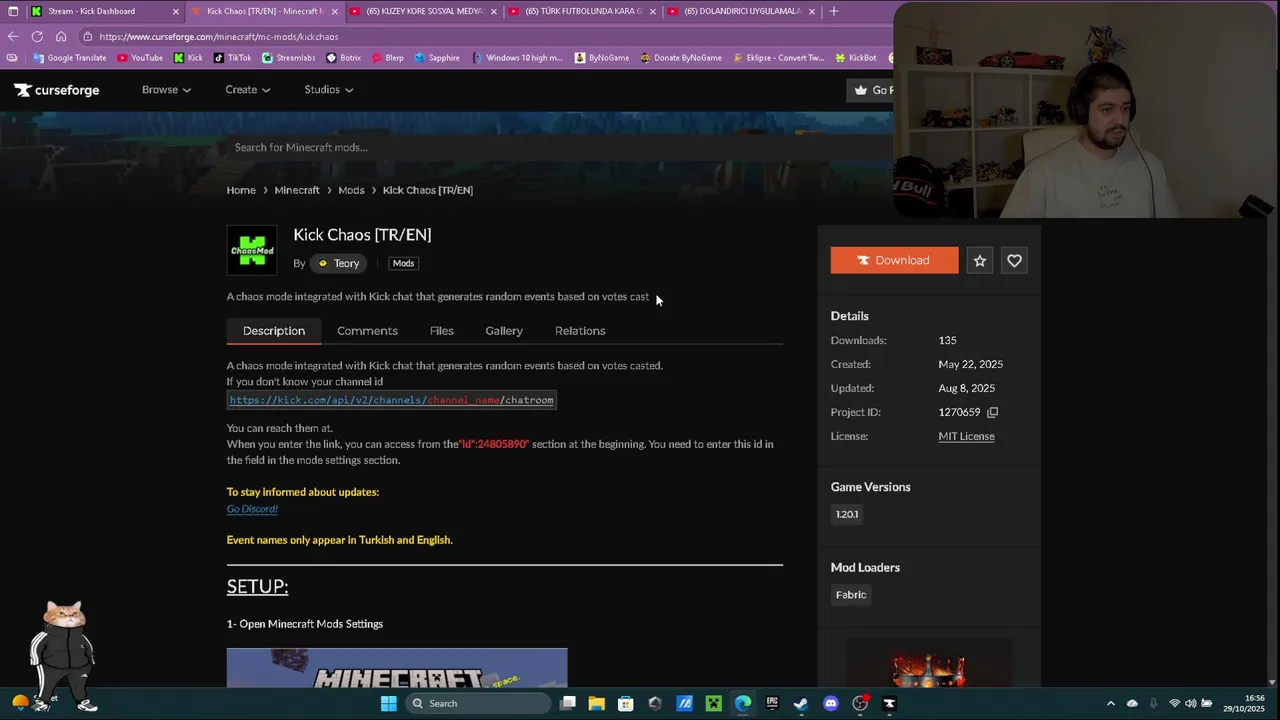Go to Minecraft breadcrumb
1280x720 pixels.
[297, 190]
